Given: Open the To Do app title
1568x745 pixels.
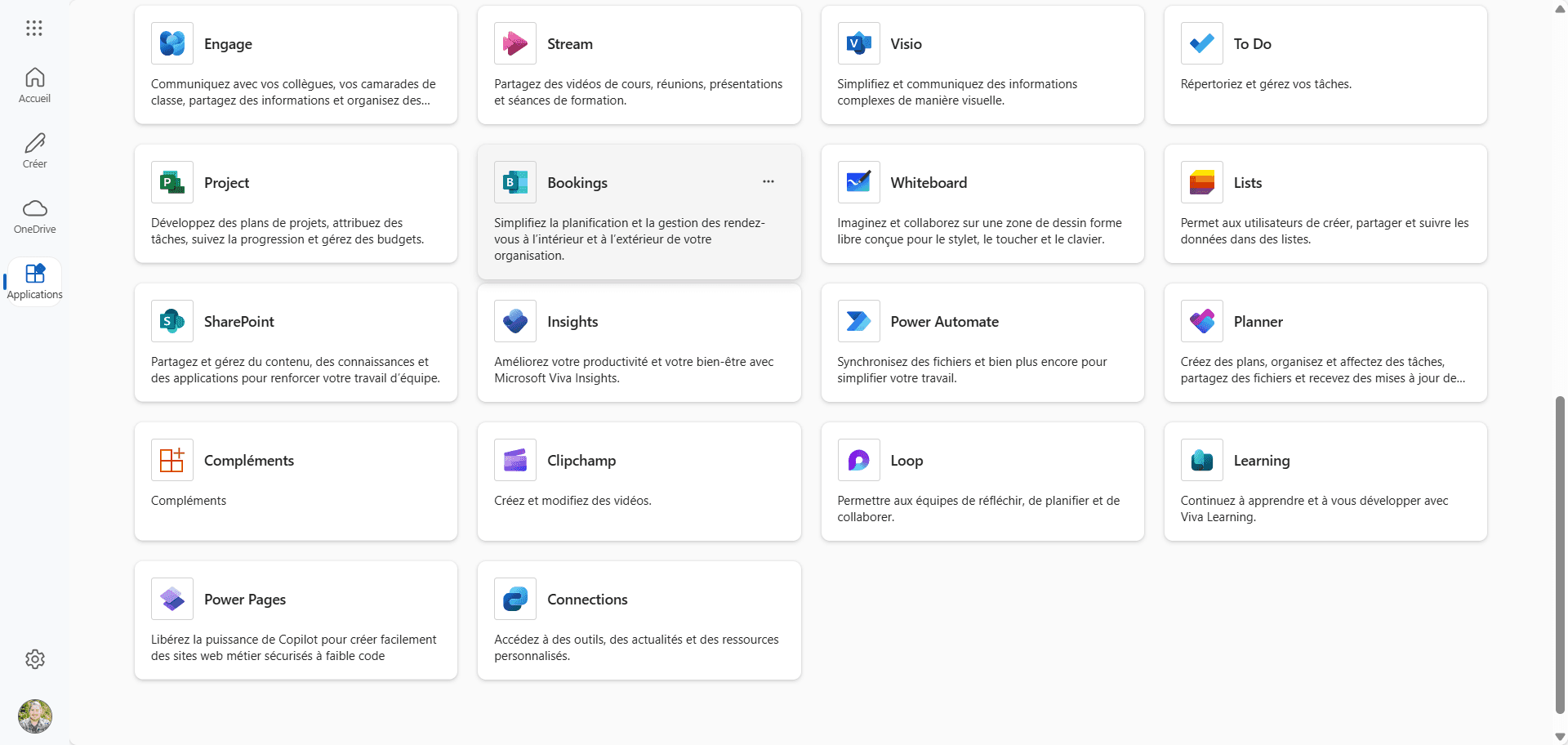Looking at the screenshot, I should (1252, 44).
